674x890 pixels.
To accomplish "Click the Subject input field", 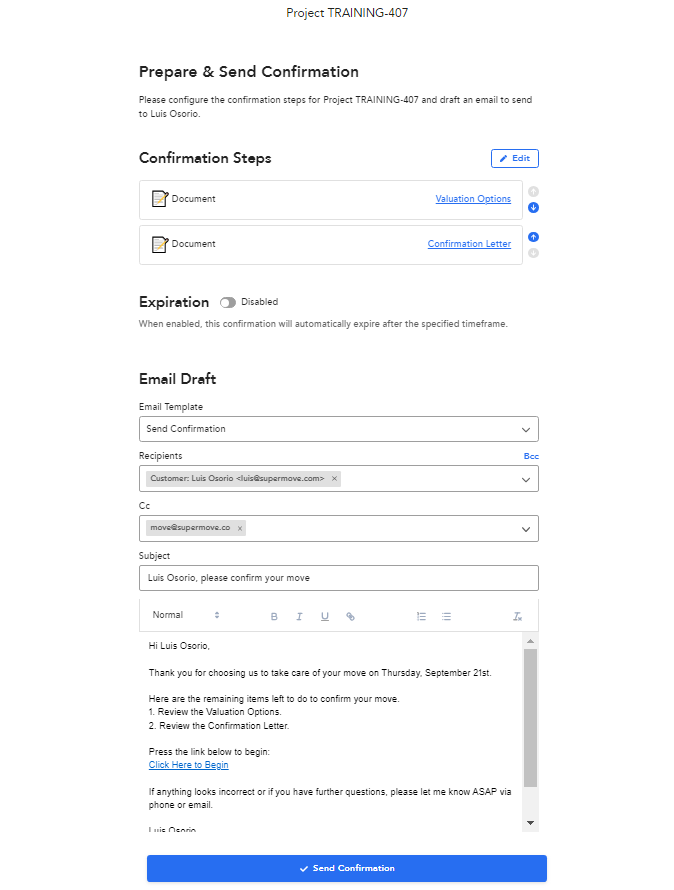I will pos(338,578).
